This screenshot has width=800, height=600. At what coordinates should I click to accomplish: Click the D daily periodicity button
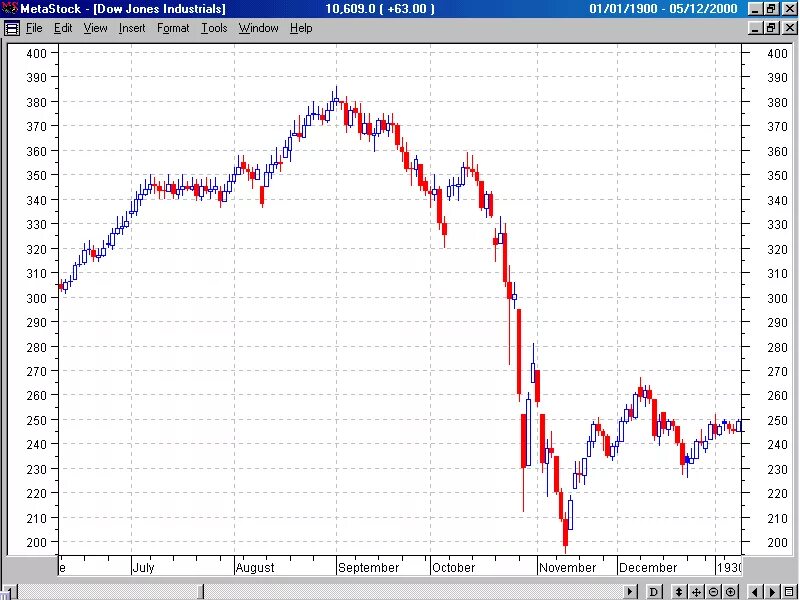[653, 592]
